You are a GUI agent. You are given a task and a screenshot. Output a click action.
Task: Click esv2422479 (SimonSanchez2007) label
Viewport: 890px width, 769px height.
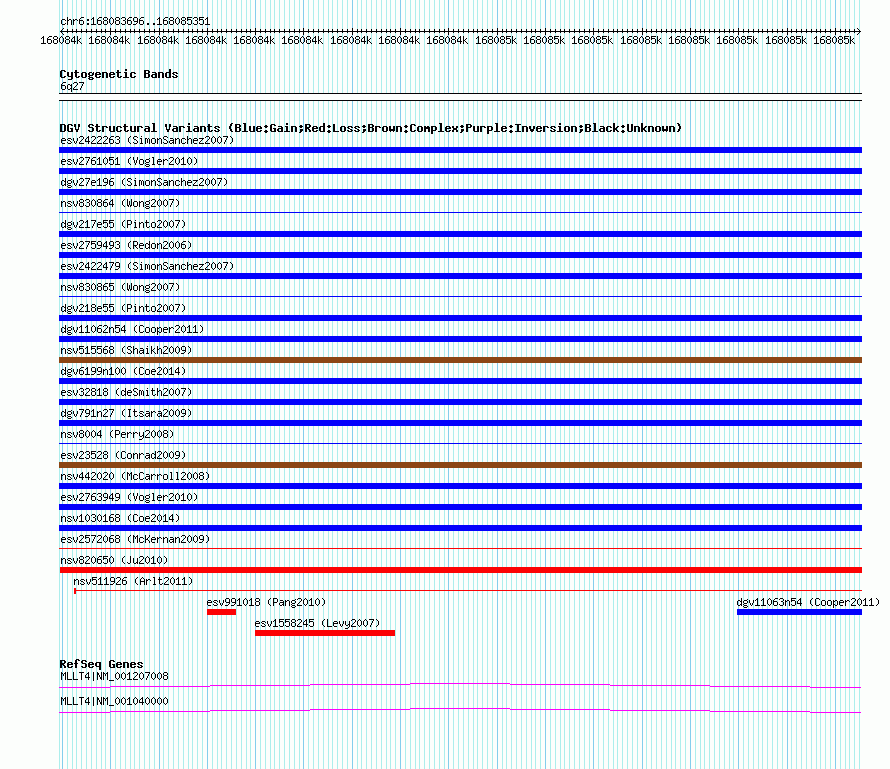tap(147, 266)
